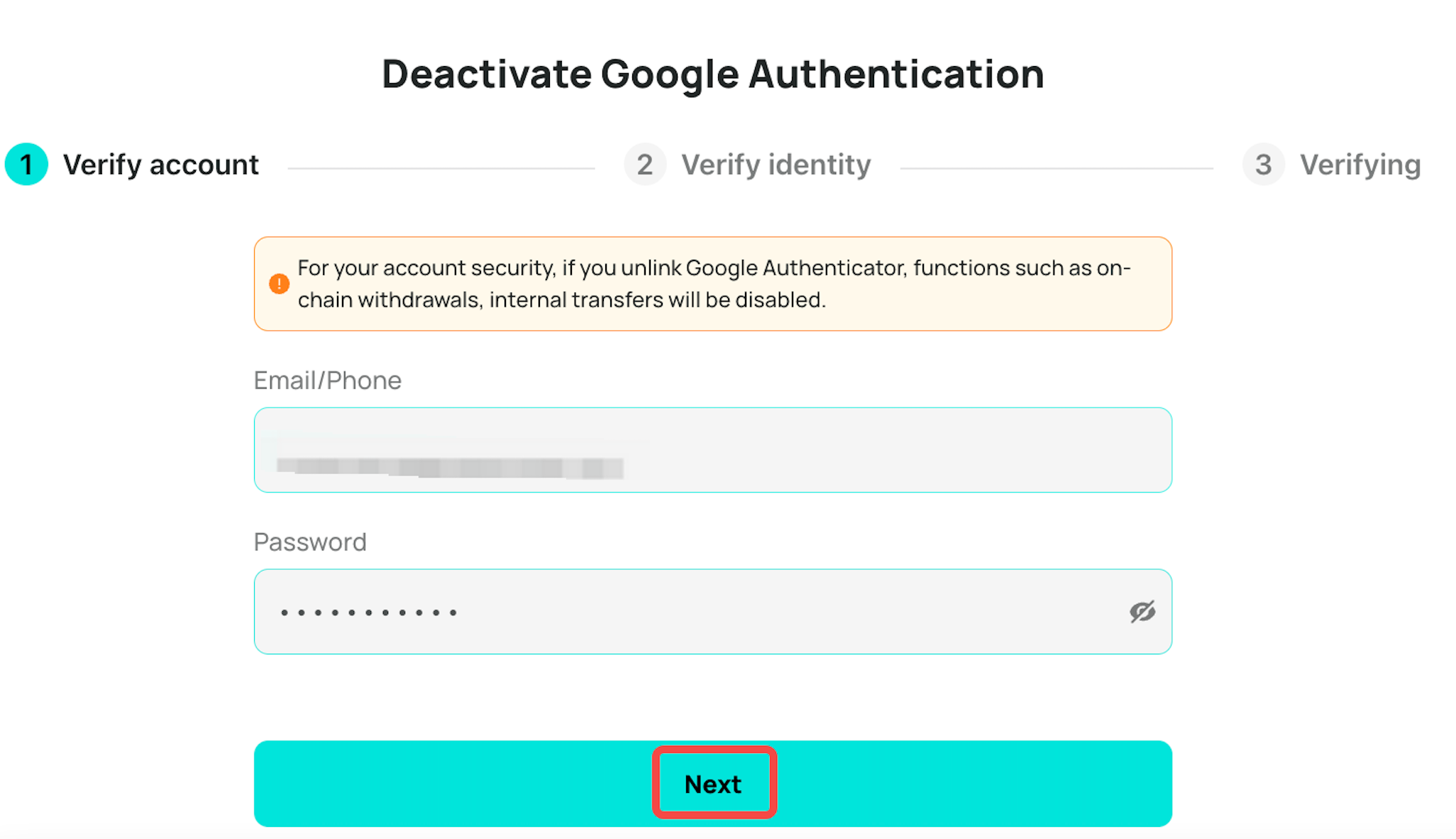
Task: Toggle password visibility with the eye icon
Action: pyautogui.click(x=1142, y=611)
